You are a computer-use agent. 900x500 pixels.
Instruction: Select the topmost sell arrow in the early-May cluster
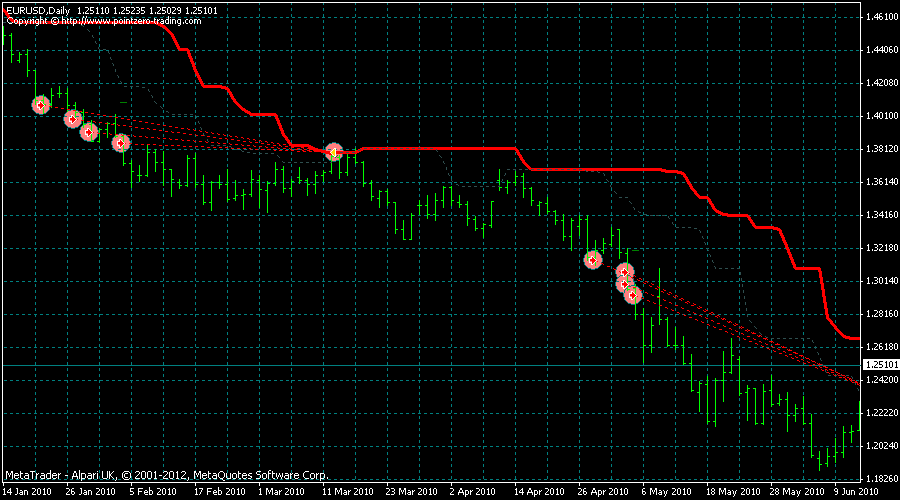(x=625, y=272)
